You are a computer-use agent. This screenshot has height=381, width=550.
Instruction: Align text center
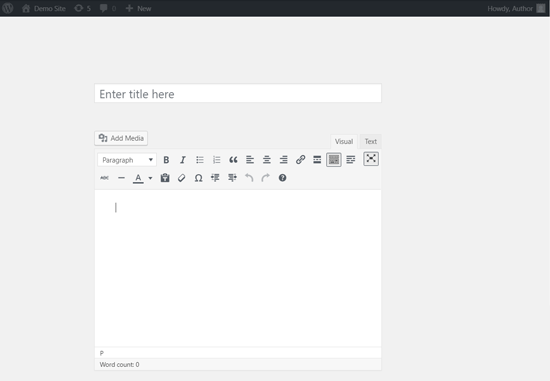(x=267, y=160)
